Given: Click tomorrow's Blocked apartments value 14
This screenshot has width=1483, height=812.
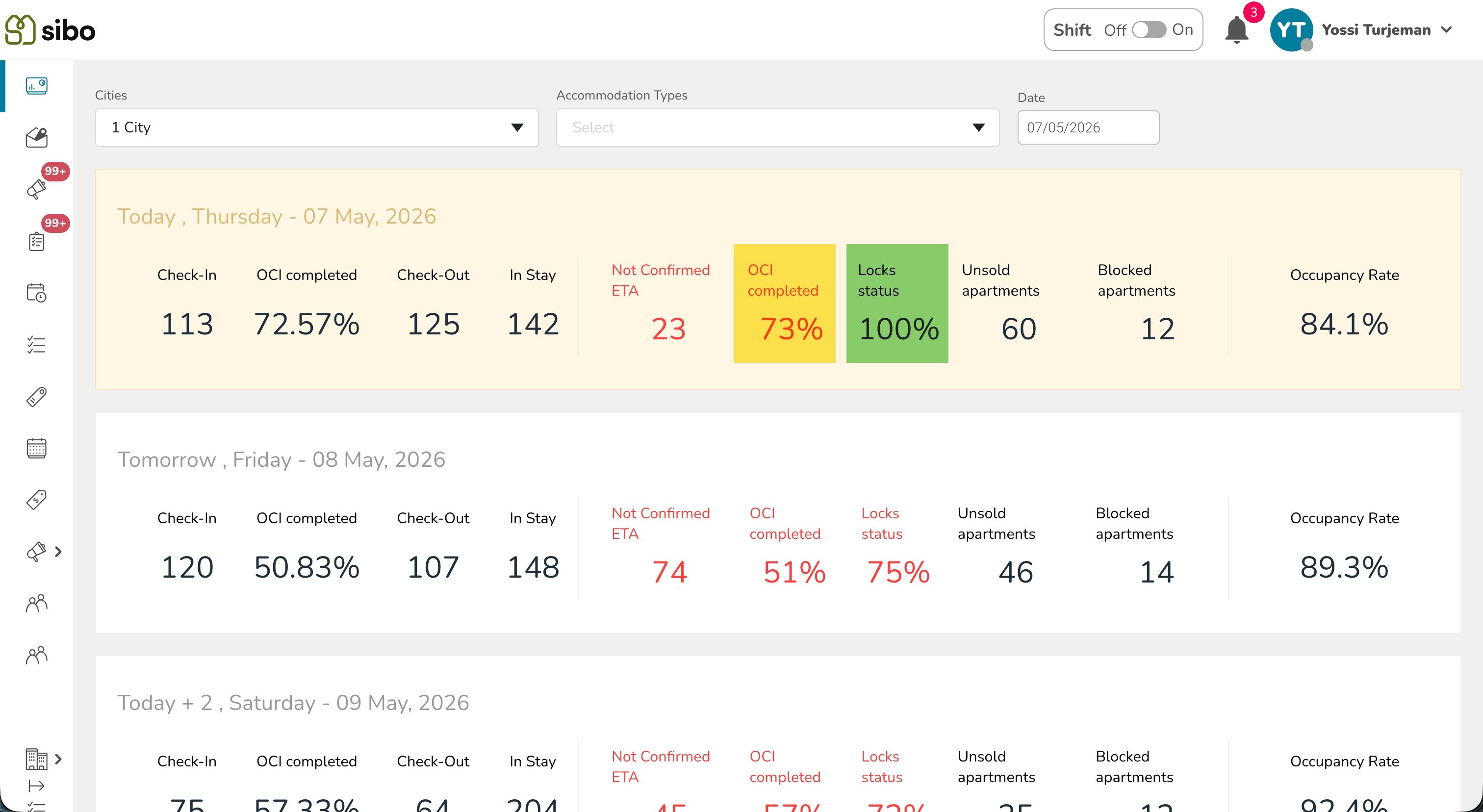Looking at the screenshot, I should (x=1156, y=572).
